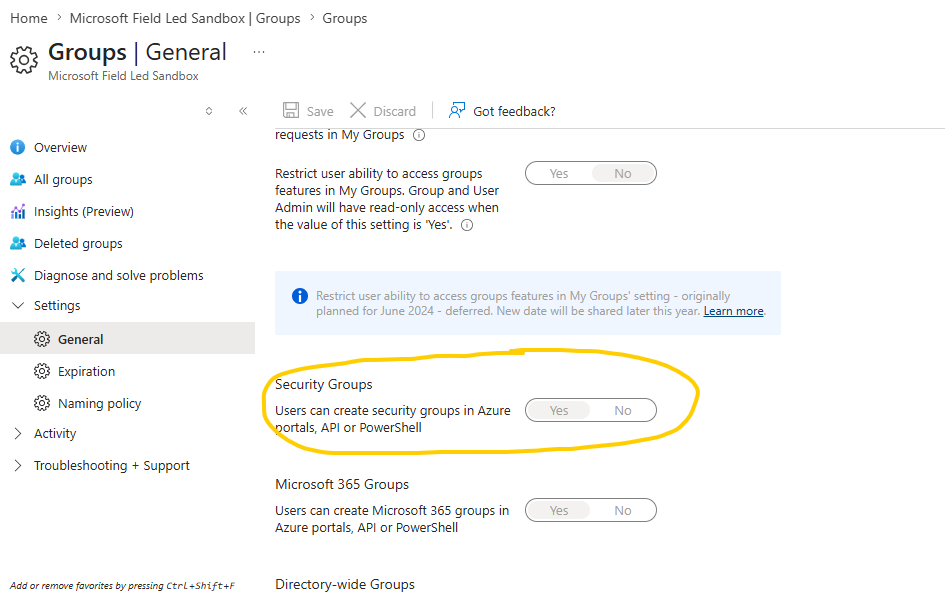This screenshot has height=592, width=945.
Task: Collapse the sidebar with double chevron
Action: click(243, 110)
